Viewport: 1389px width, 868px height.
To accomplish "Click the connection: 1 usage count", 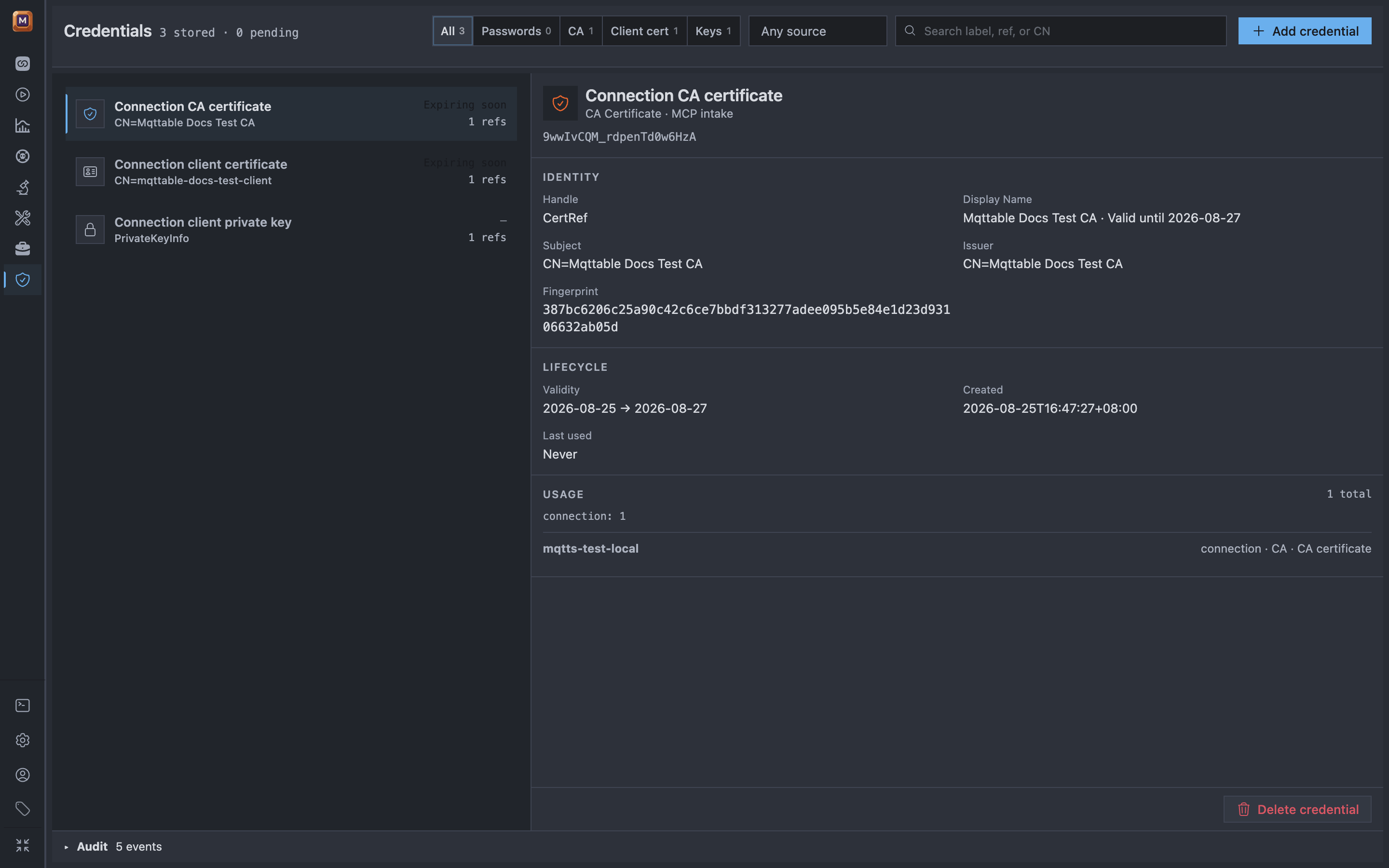I will (585, 516).
